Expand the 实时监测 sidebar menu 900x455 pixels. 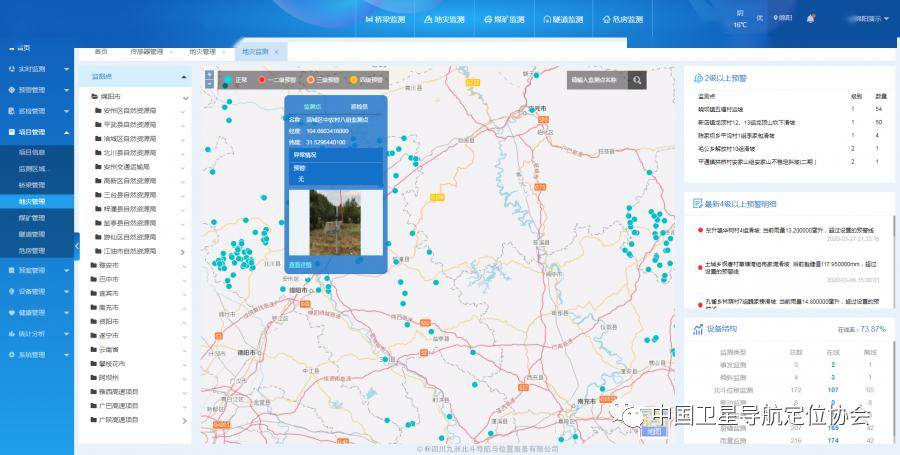(36, 69)
